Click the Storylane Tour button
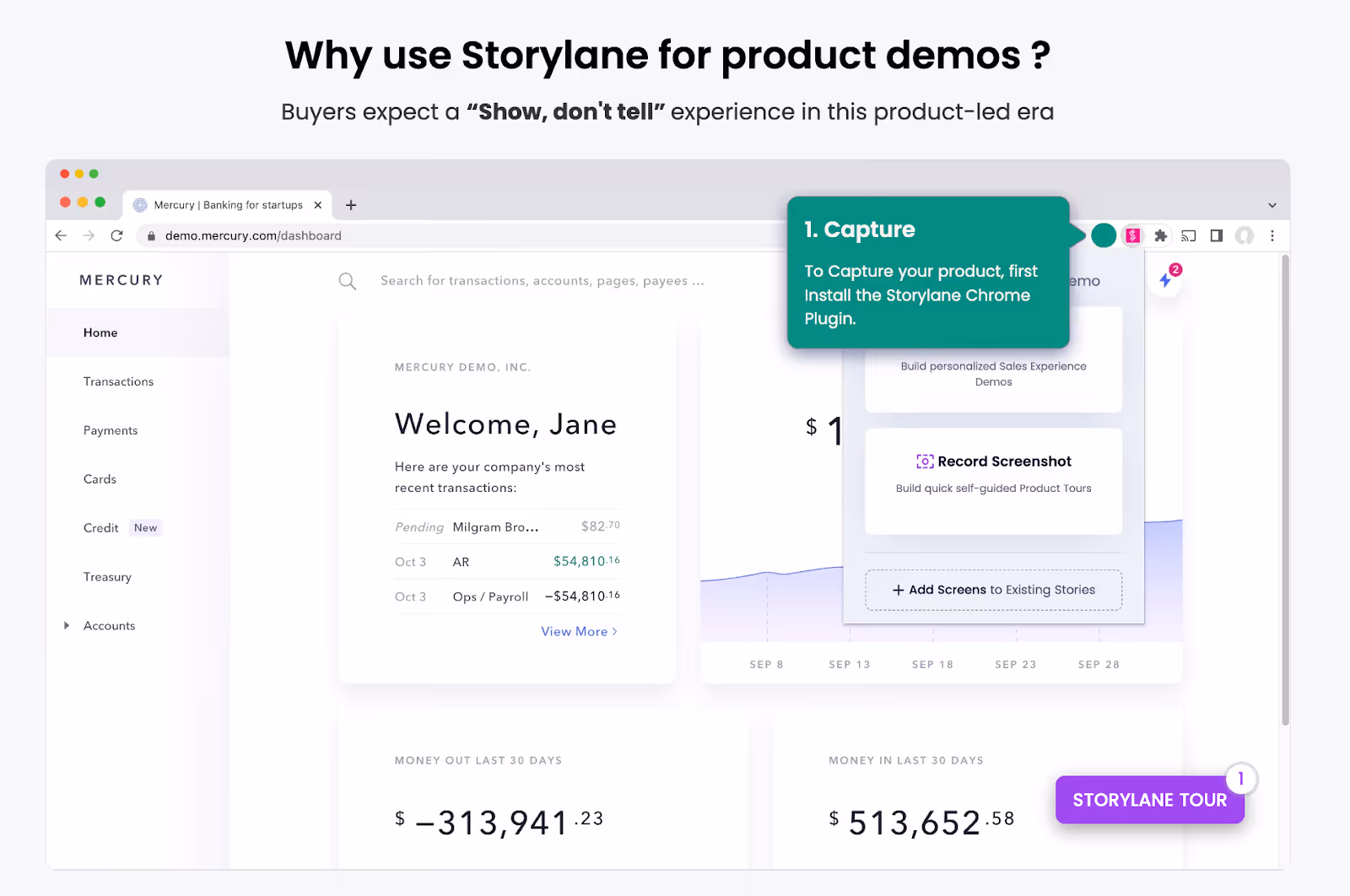1350x896 pixels. click(1149, 800)
